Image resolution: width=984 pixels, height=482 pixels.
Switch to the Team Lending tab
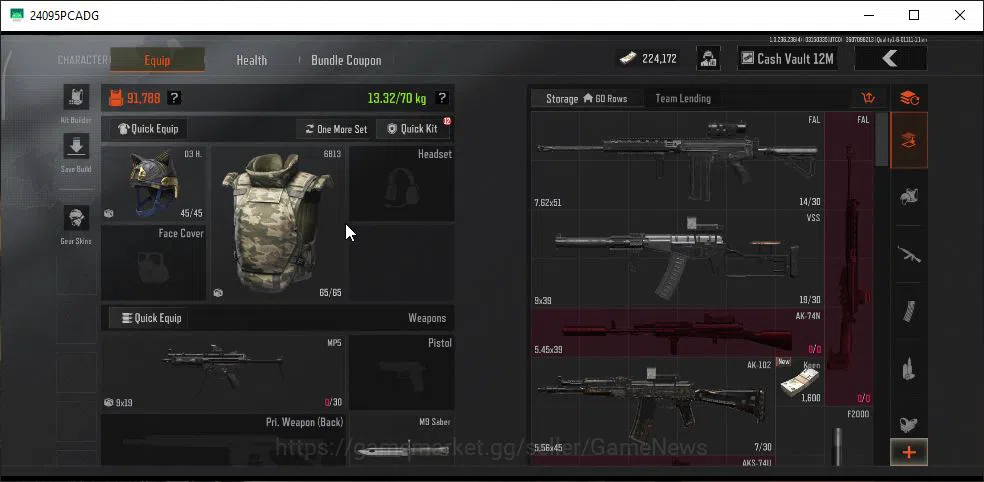683,99
